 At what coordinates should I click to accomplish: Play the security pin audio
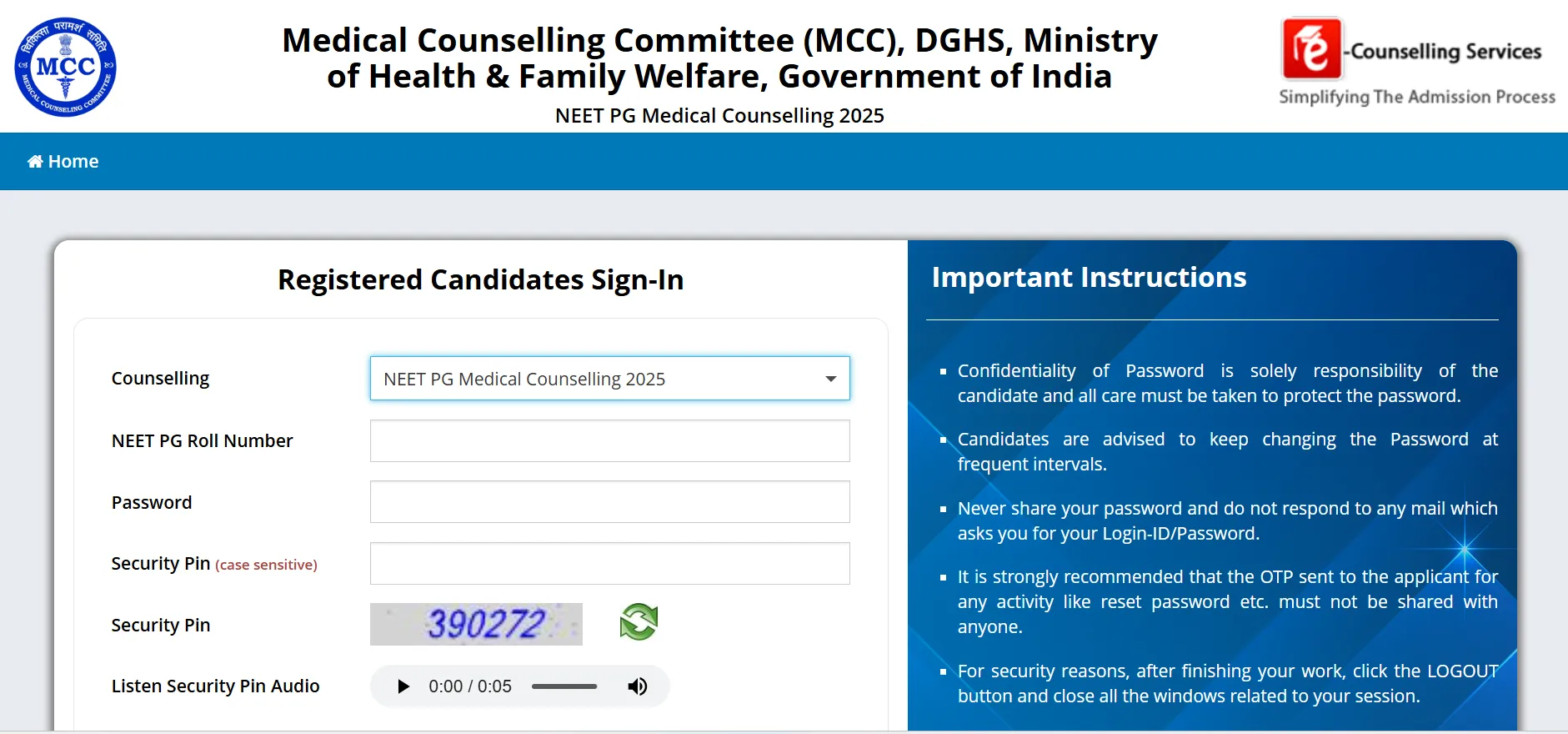[x=403, y=686]
